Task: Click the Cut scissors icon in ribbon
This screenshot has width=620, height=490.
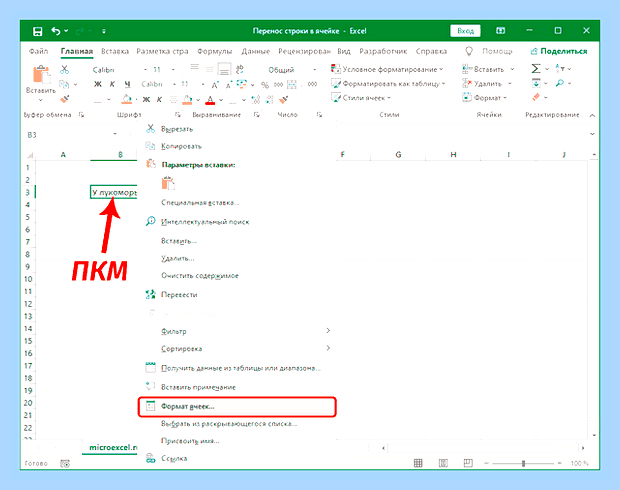Action: pos(64,70)
